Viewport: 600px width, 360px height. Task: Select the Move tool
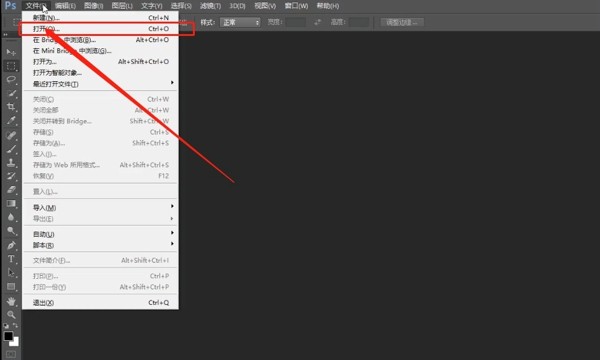point(11,52)
